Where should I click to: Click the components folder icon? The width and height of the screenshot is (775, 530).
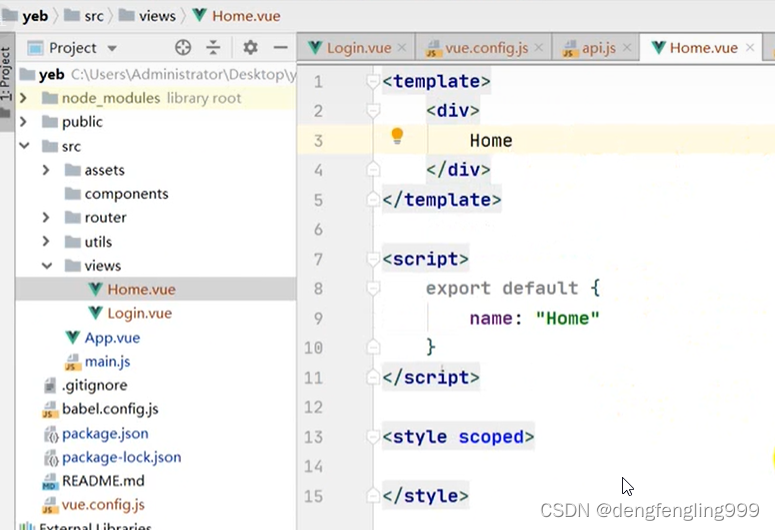pos(73,193)
